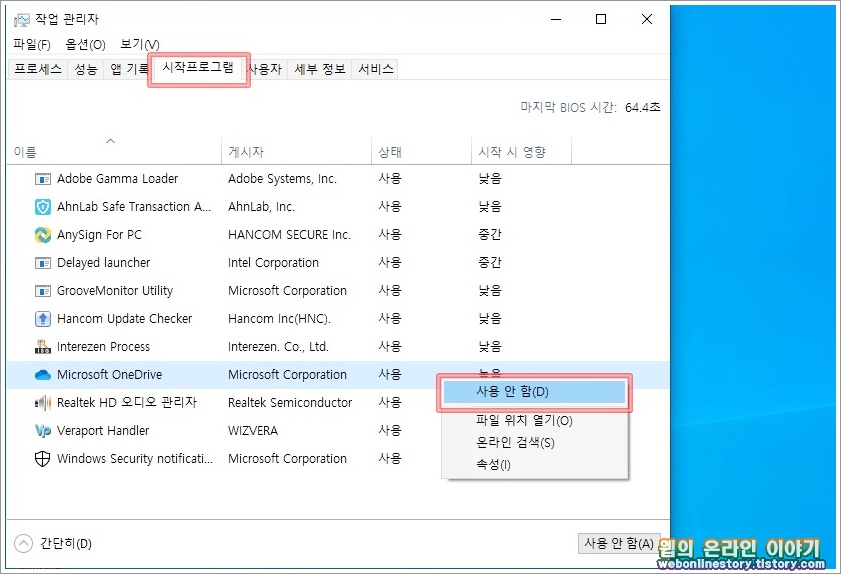The image size is (841, 574).
Task: Click the Hancom Update Checker icon
Action: pyautogui.click(x=43, y=319)
